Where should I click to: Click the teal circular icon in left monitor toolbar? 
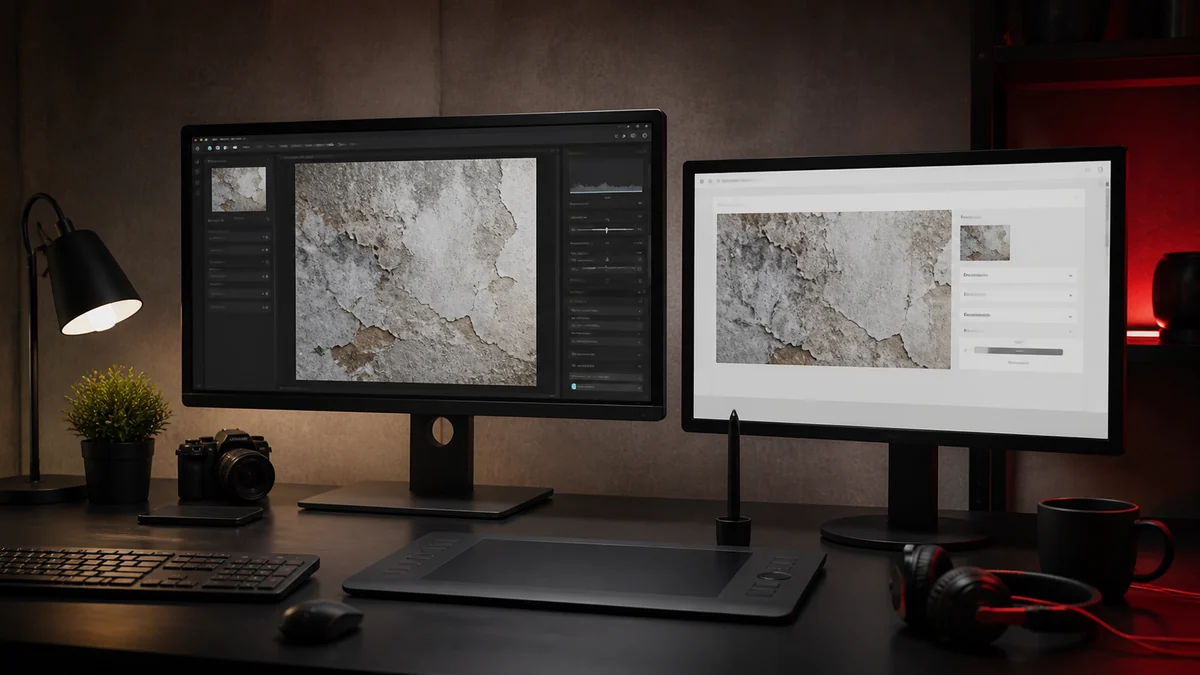point(210,148)
